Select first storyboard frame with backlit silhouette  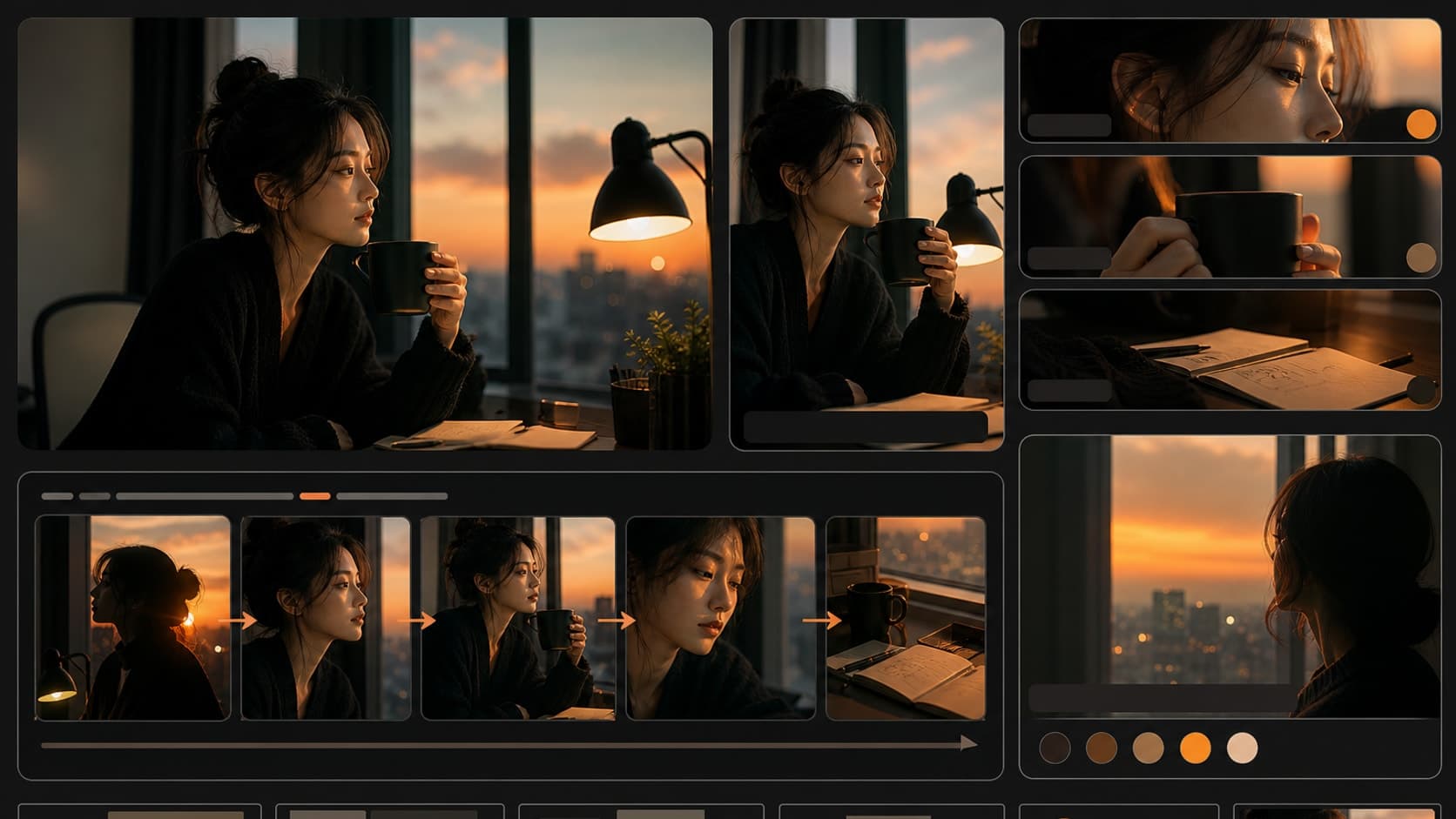pos(132,618)
